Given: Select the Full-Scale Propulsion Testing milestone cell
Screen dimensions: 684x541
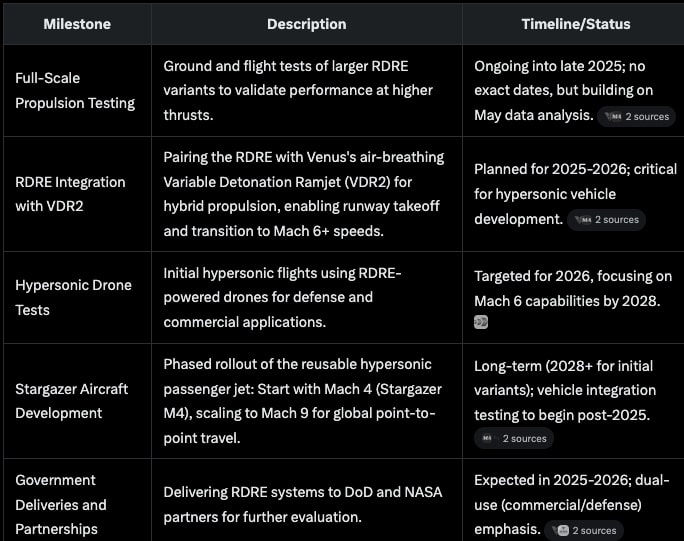Looking at the screenshot, I should (75, 90).
